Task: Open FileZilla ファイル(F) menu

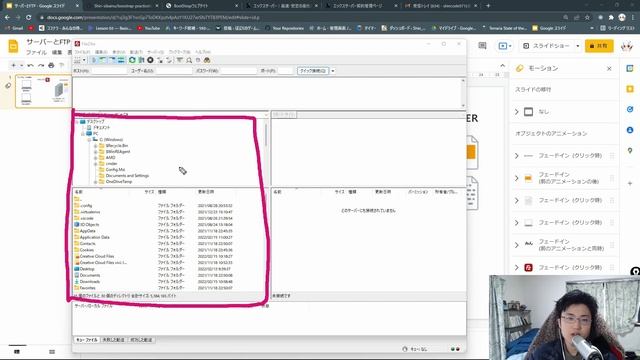Action: click(82, 52)
